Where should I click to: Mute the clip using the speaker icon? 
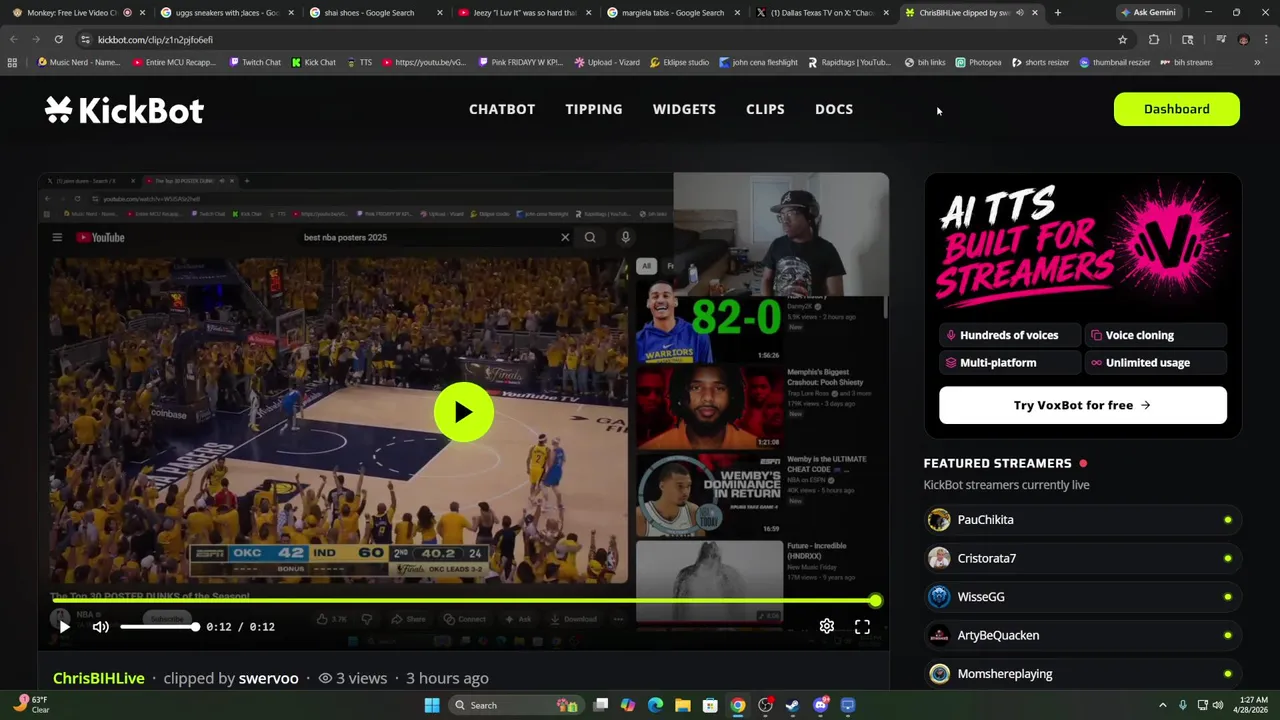point(100,627)
